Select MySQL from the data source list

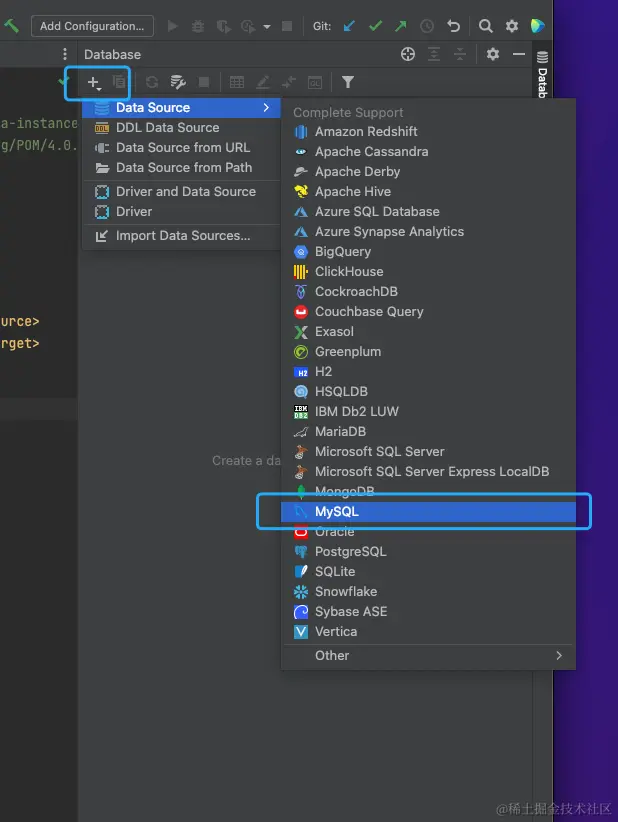coord(337,511)
